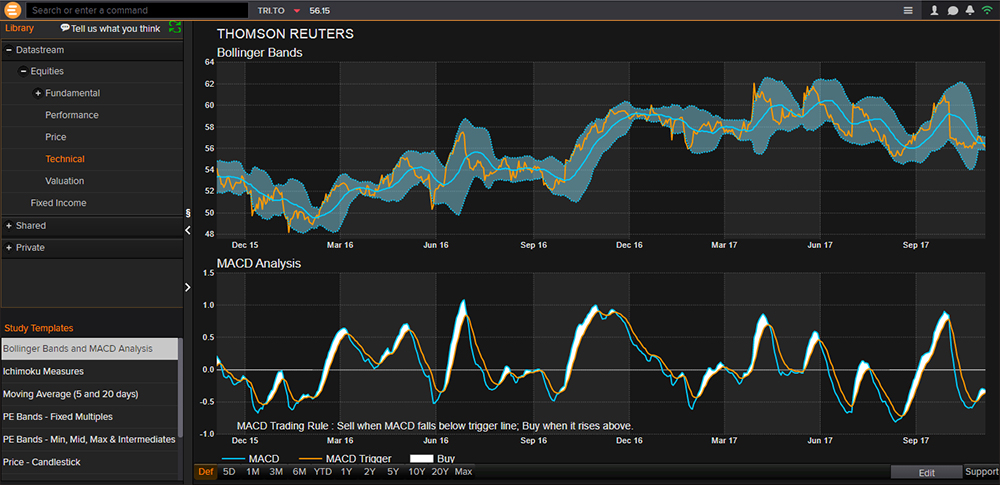Open the notifications bell icon
This screenshot has width=1000, height=485.
(970, 10)
